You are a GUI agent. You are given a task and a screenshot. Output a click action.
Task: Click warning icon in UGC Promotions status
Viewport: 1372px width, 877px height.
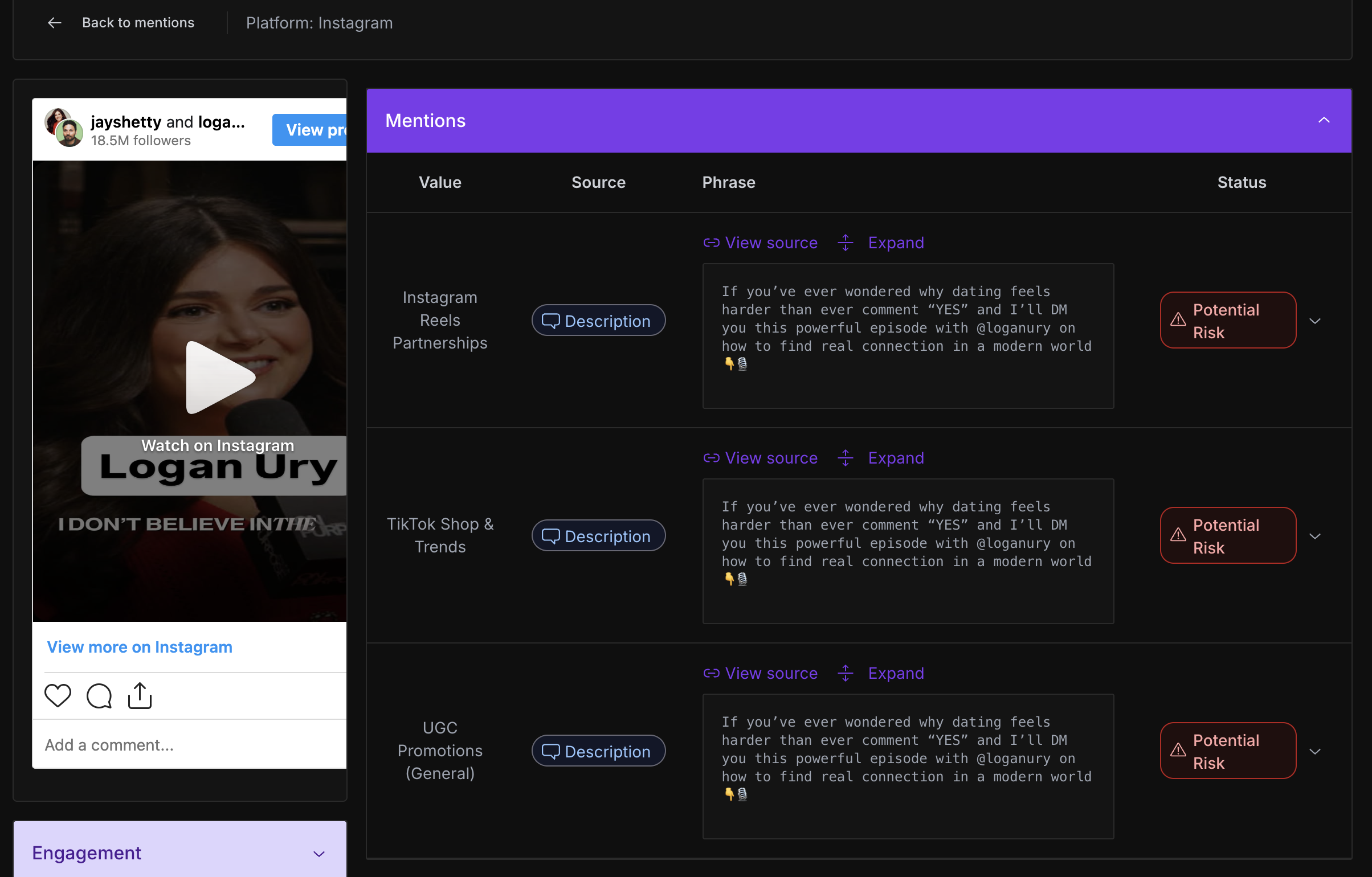[1178, 751]
